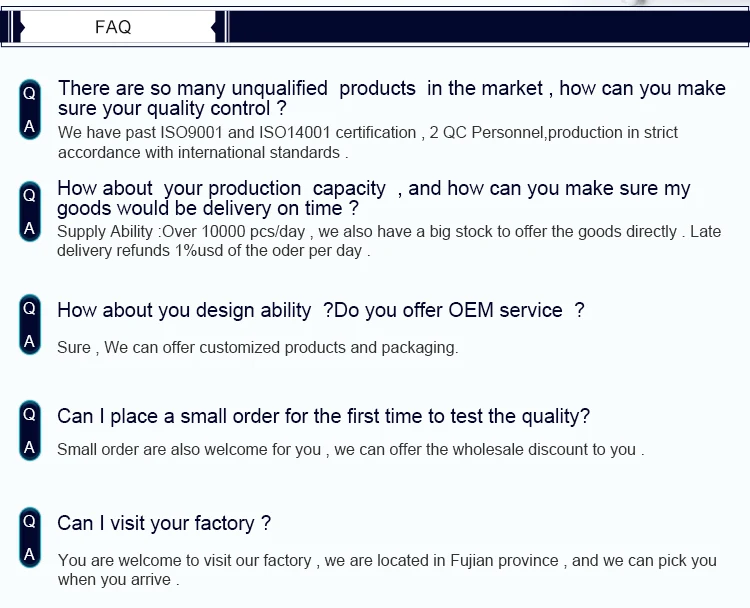Click the A badge next to the Fujian province answer
This screenshot has width=750, height=608.
point(29,553)
